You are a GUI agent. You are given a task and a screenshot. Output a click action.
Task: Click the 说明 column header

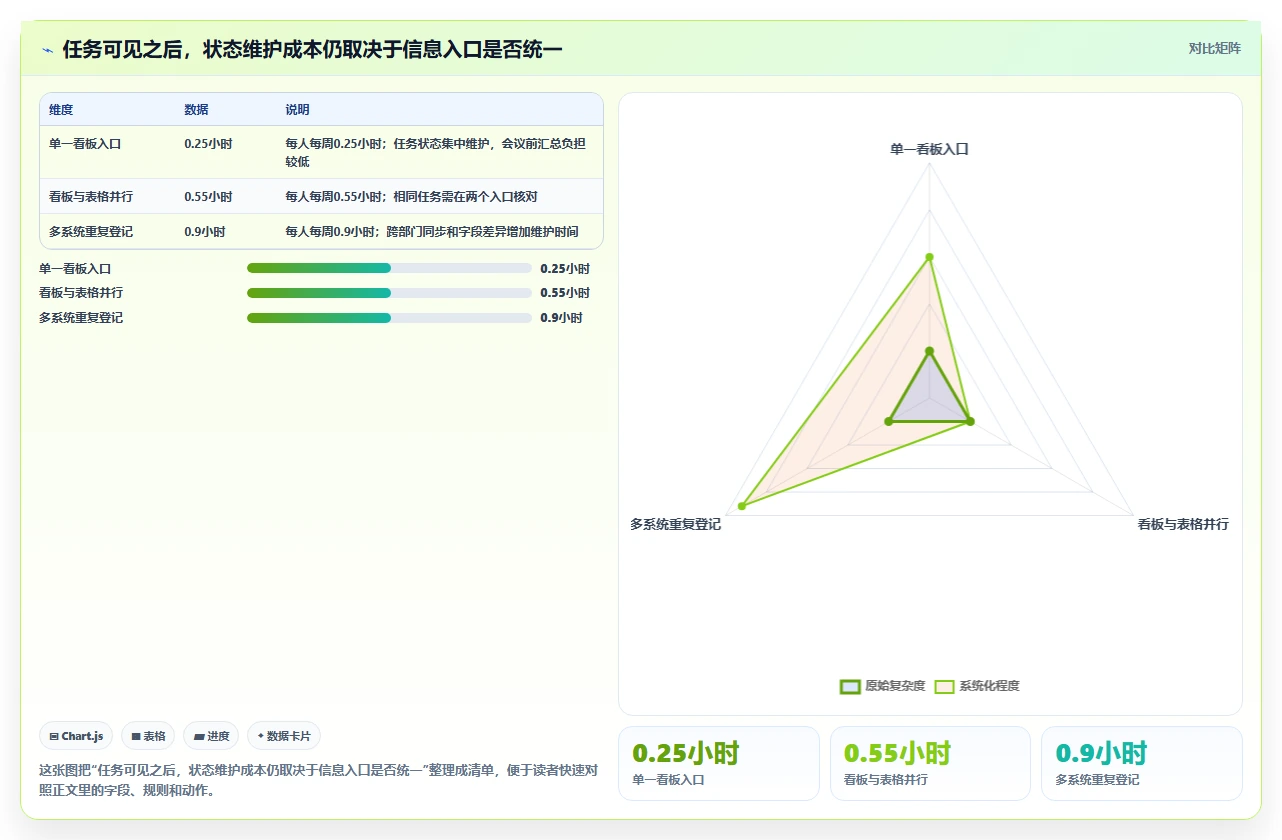[x=297, y=110]
